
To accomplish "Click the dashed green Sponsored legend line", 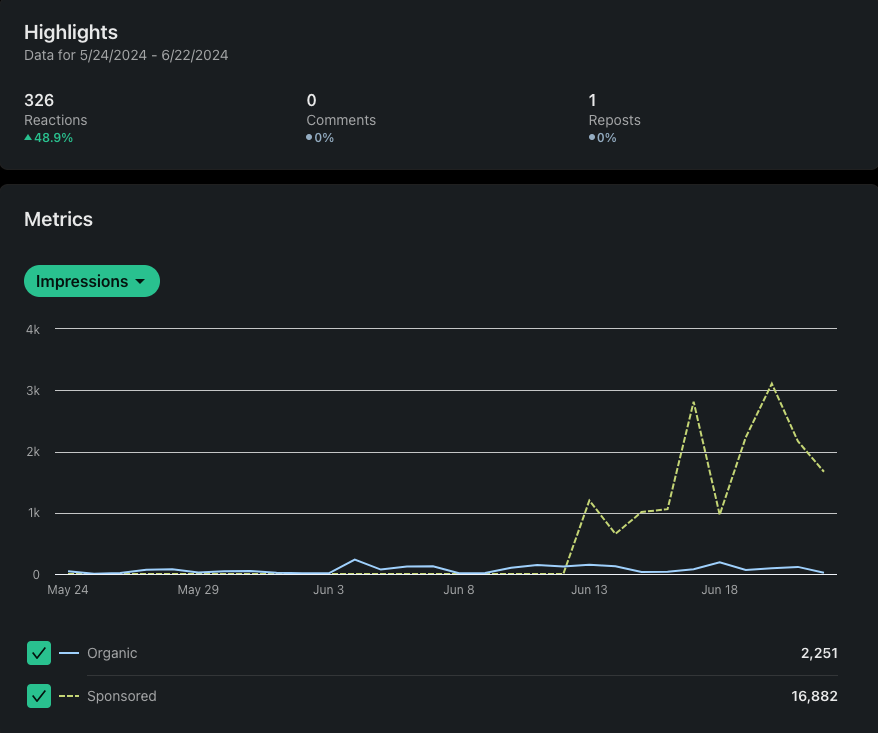I will pos(69,696).
